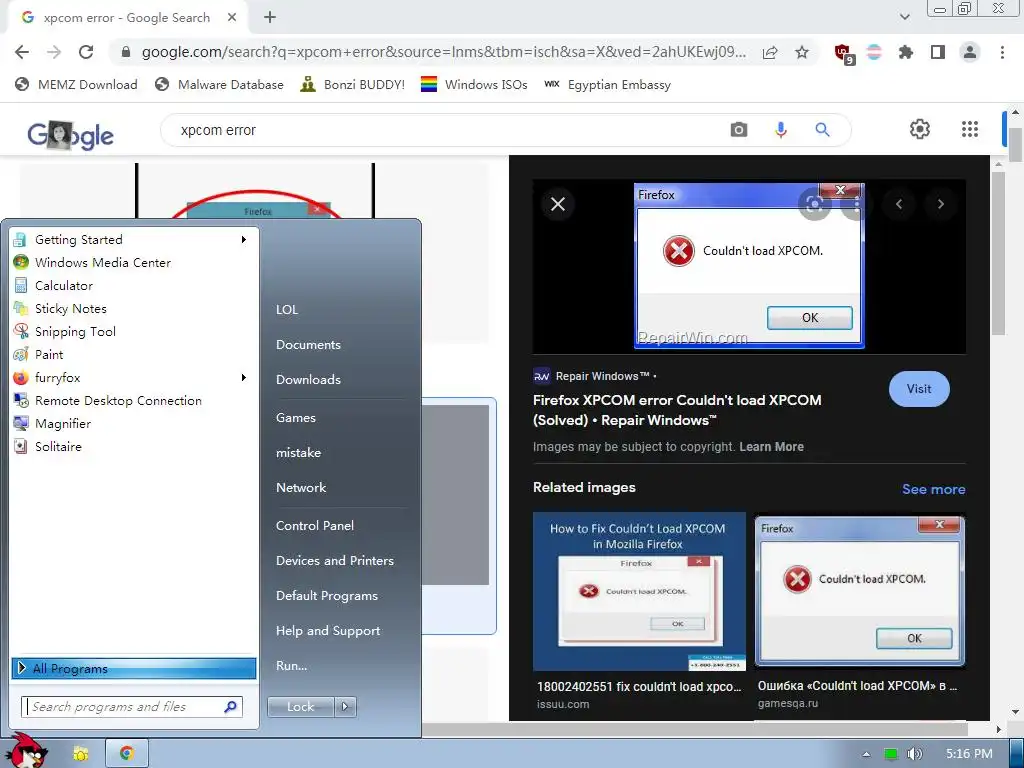Close the image preview panel
The height and width of the screenshot is (768, 1024).
coord(558,204)
